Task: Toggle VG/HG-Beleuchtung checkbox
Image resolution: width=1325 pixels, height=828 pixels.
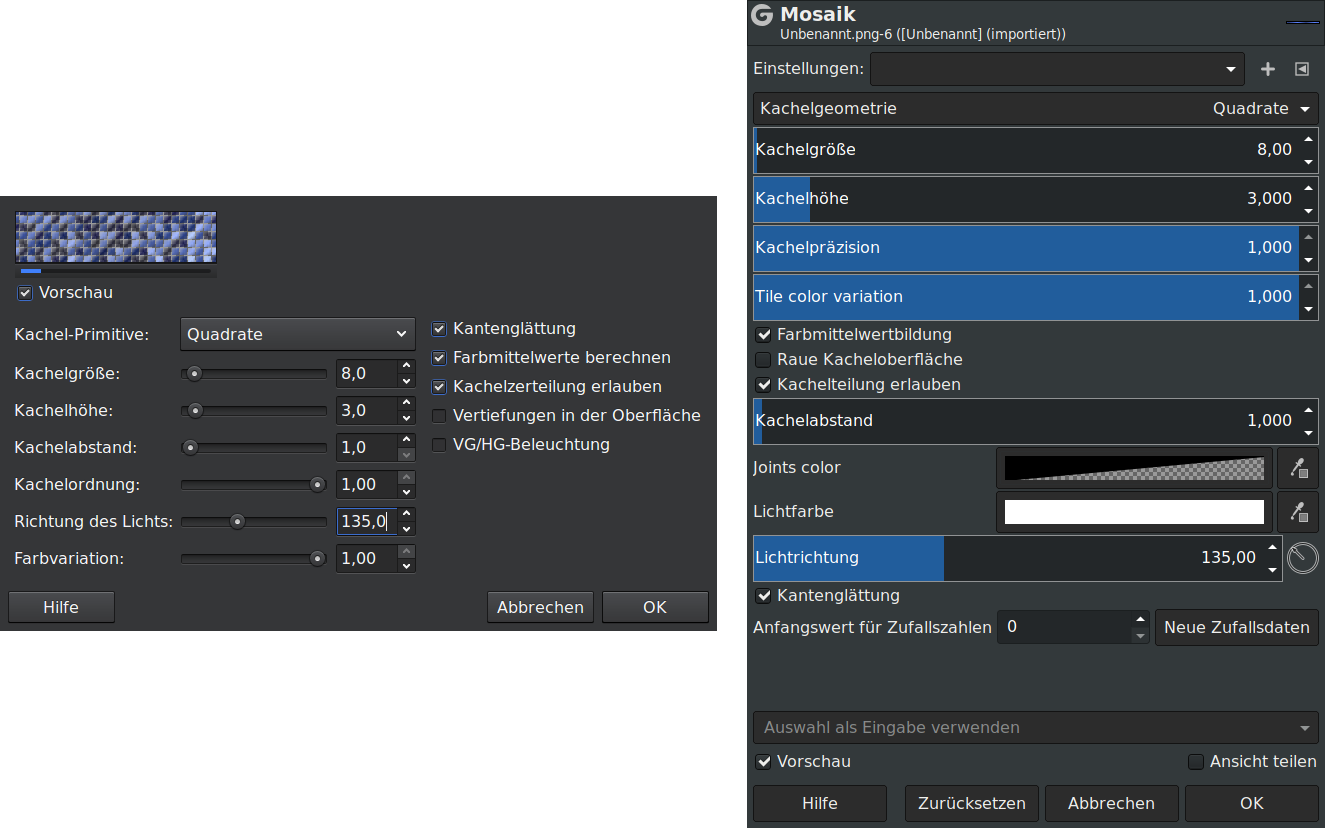Action: pos(439,445)
